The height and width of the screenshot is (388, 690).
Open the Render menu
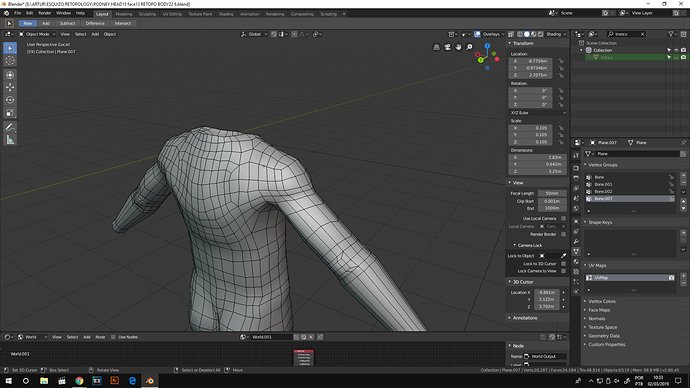(x=44, y=13)
